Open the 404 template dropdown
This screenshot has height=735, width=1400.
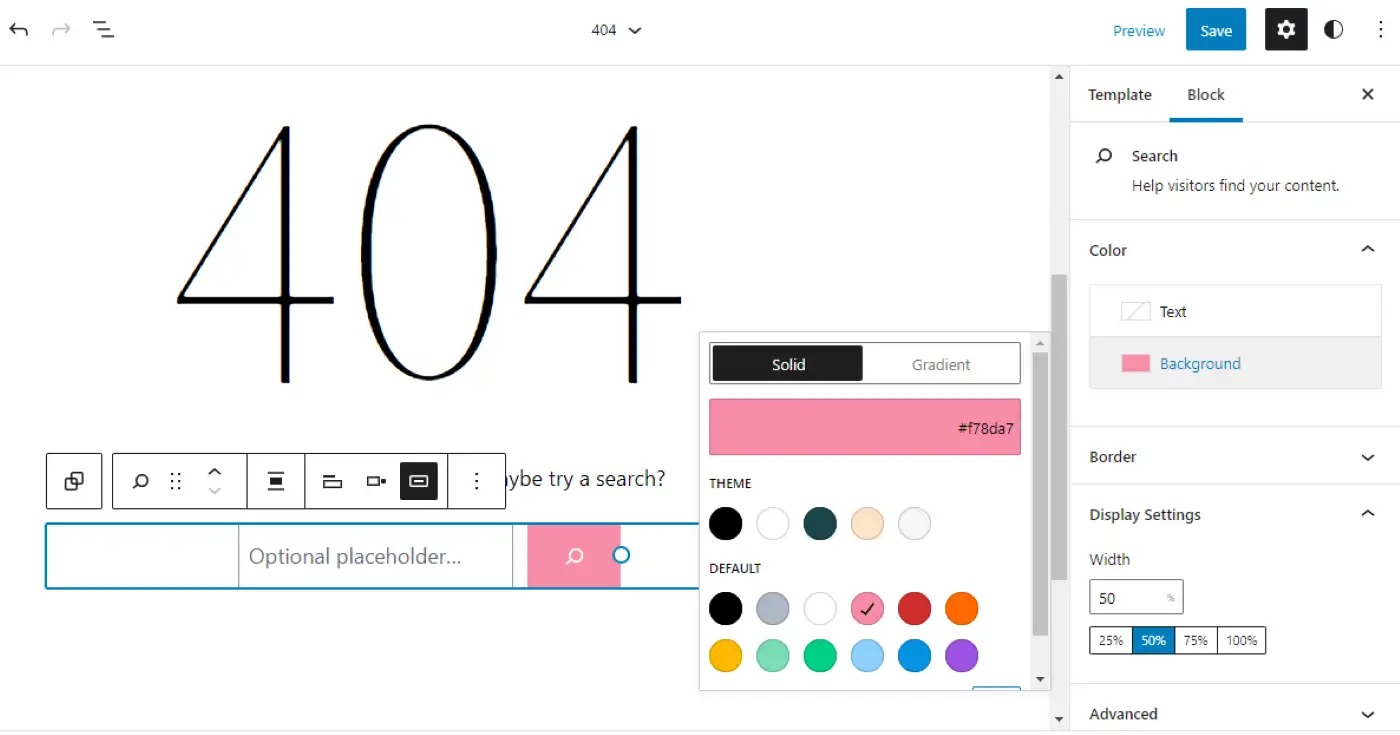point(616,30)
